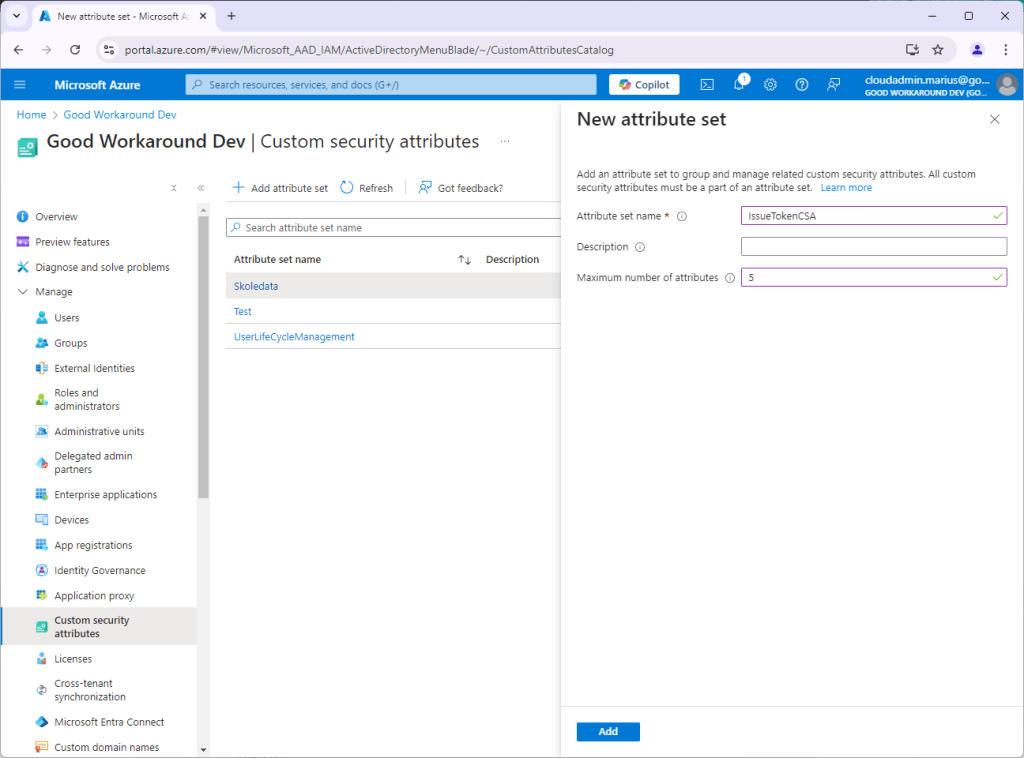Open the notifications bell icon
Screen dimensions: 1024x758
[x=739, y=85]
